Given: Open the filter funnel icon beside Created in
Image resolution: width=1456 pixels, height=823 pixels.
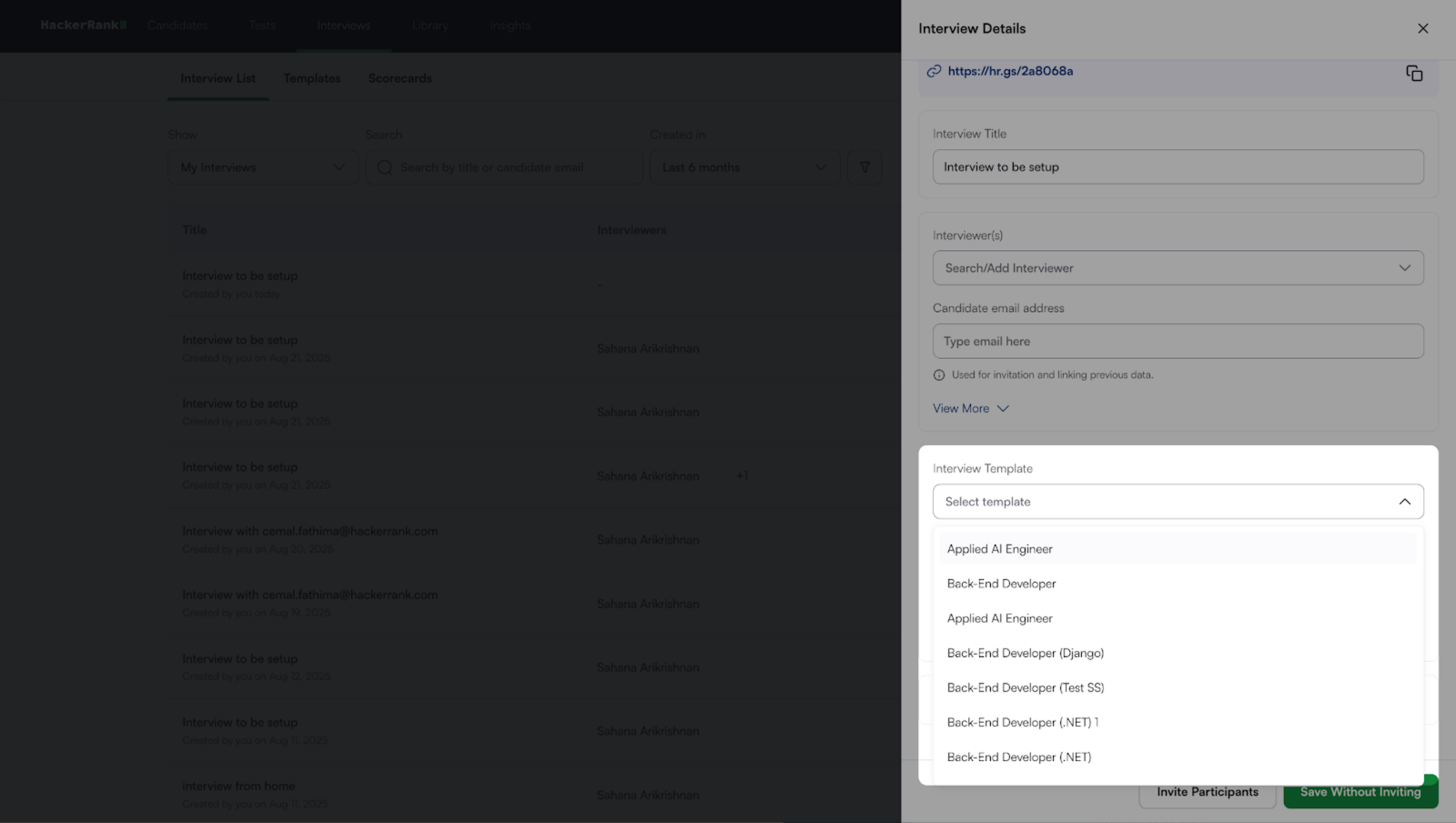Looking at the screenshot, I should tap(864, 167).
